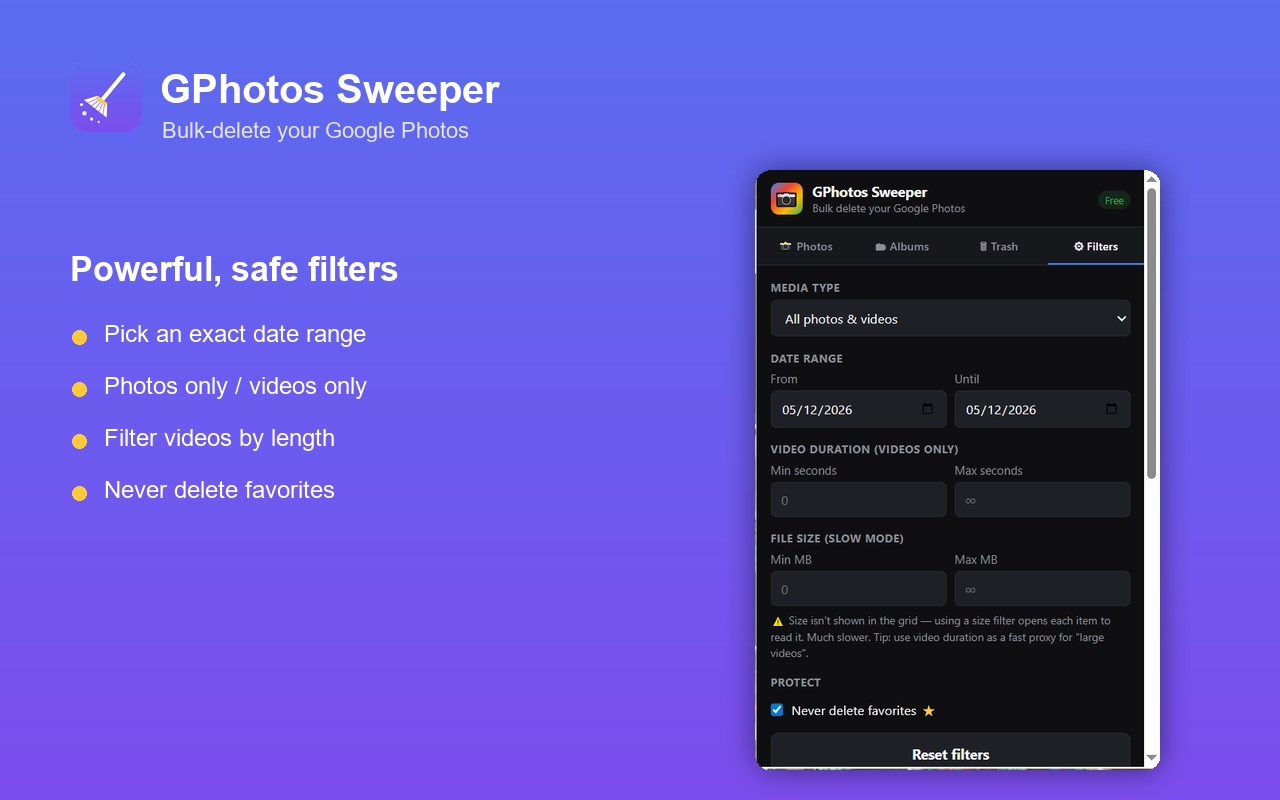Click the "GPhotos Sweeper" main heading

pos(330,89)
